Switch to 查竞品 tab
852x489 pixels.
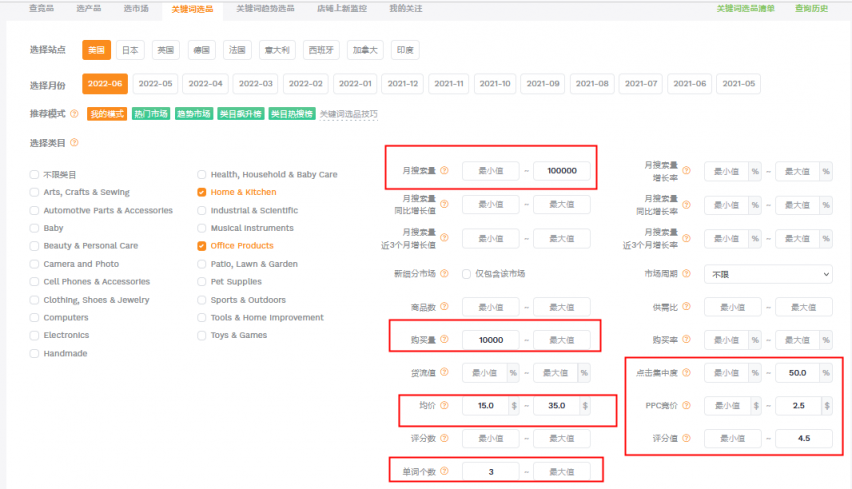41,8
